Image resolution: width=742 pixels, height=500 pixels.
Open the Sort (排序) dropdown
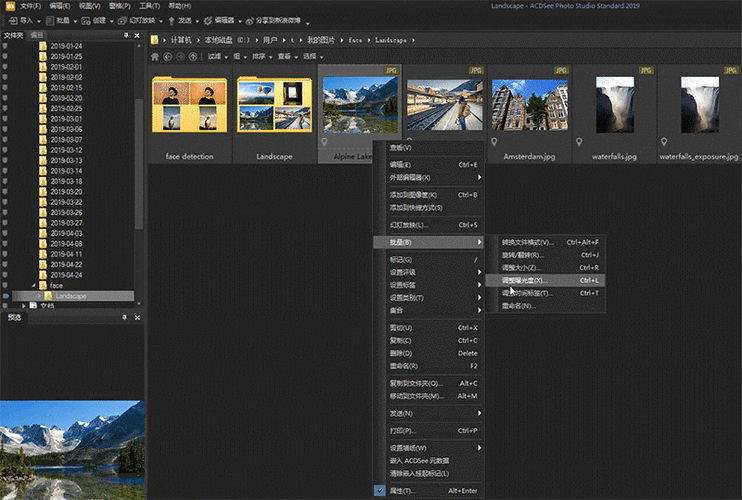pyautogui.click(x=262, y=57)
